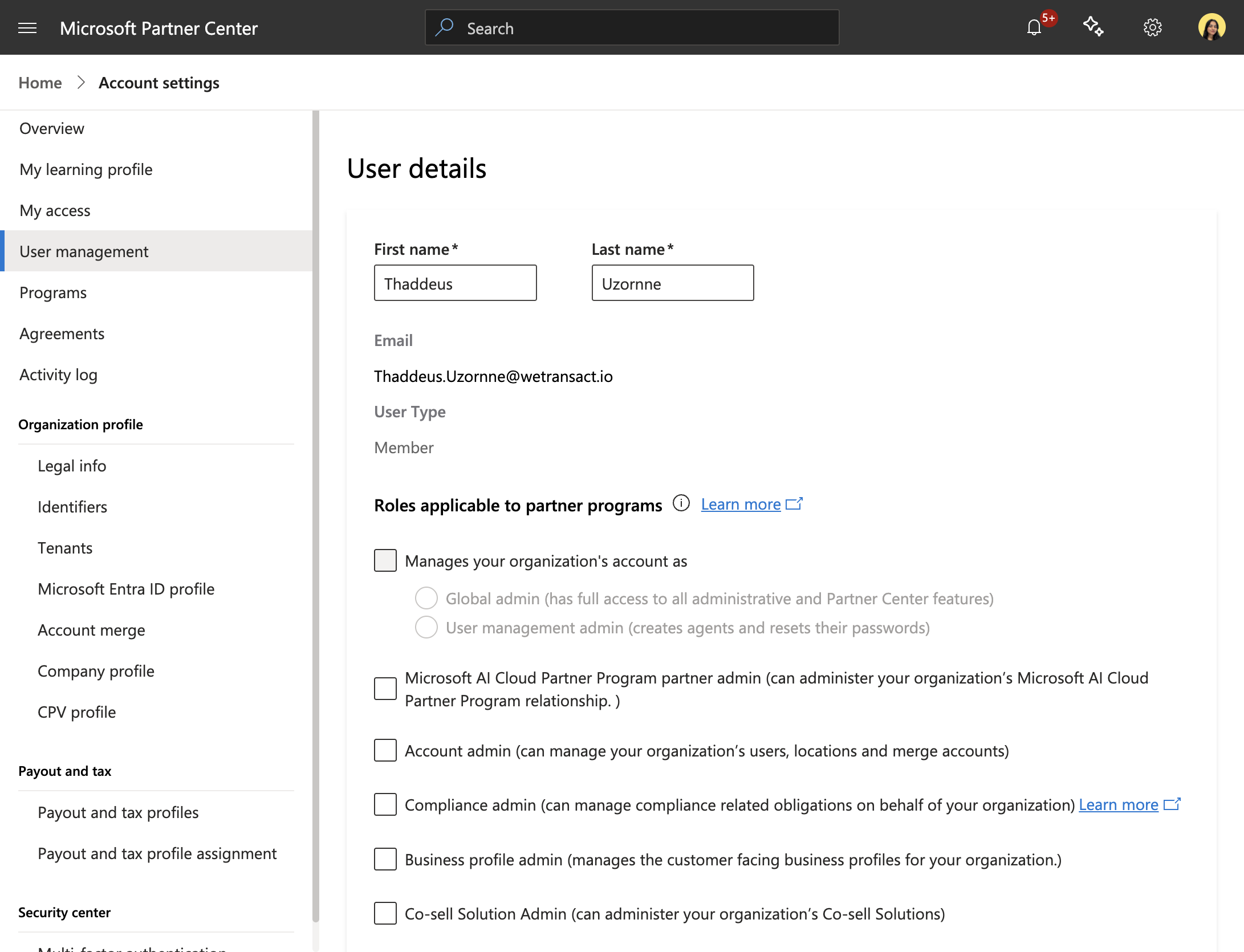Select User management in sidebar

tap(156, 251)
